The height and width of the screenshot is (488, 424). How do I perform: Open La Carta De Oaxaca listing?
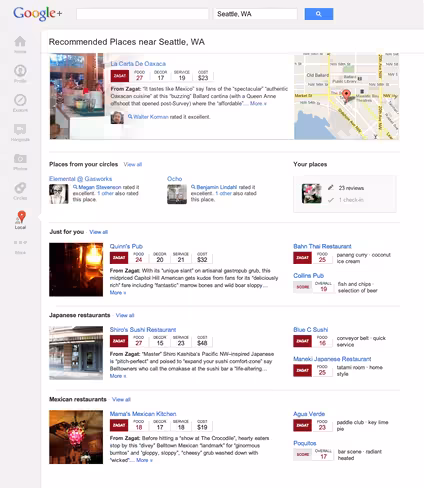(138, 64)
